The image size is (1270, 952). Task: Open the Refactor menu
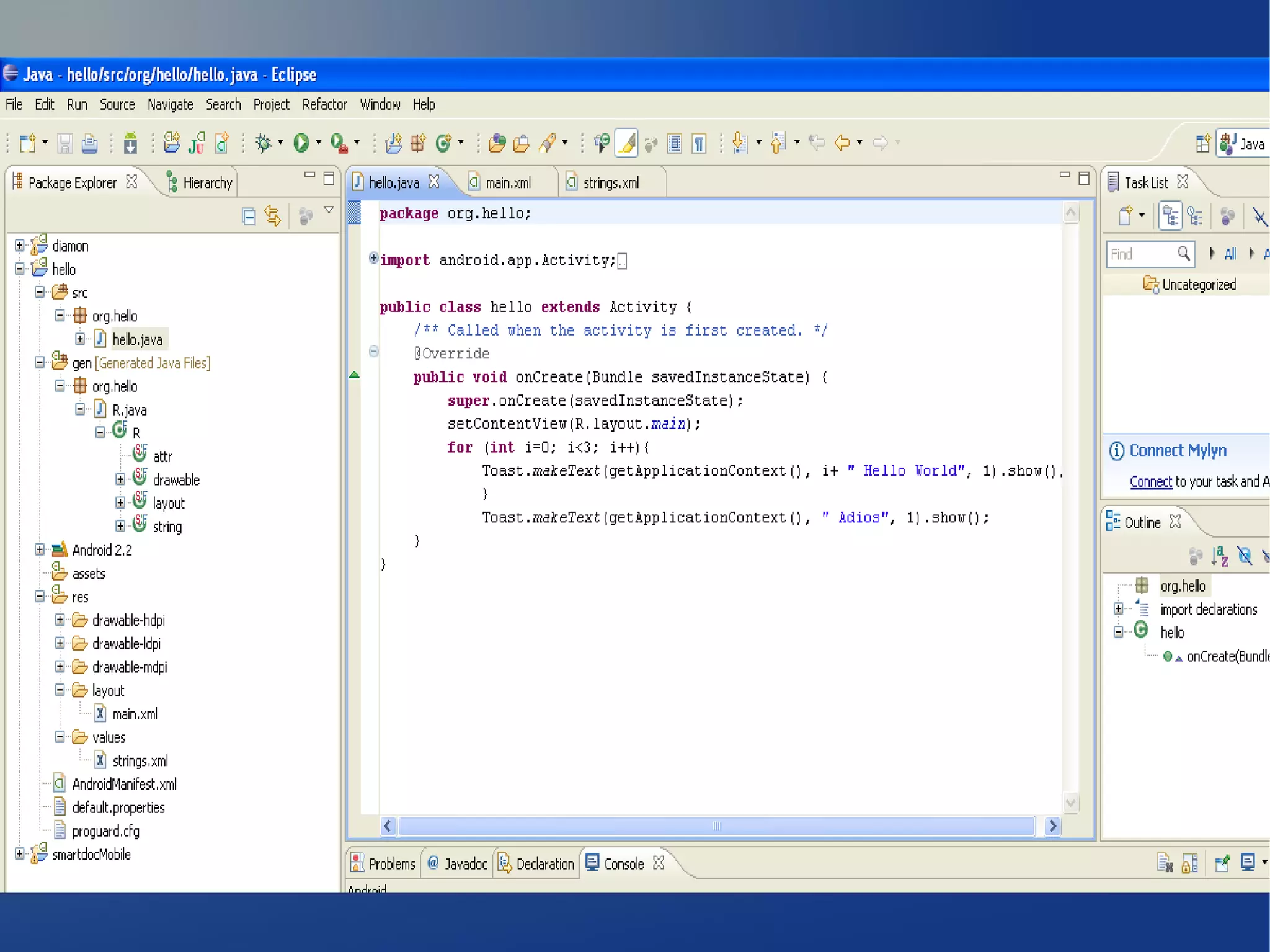(x=324, y=105)
